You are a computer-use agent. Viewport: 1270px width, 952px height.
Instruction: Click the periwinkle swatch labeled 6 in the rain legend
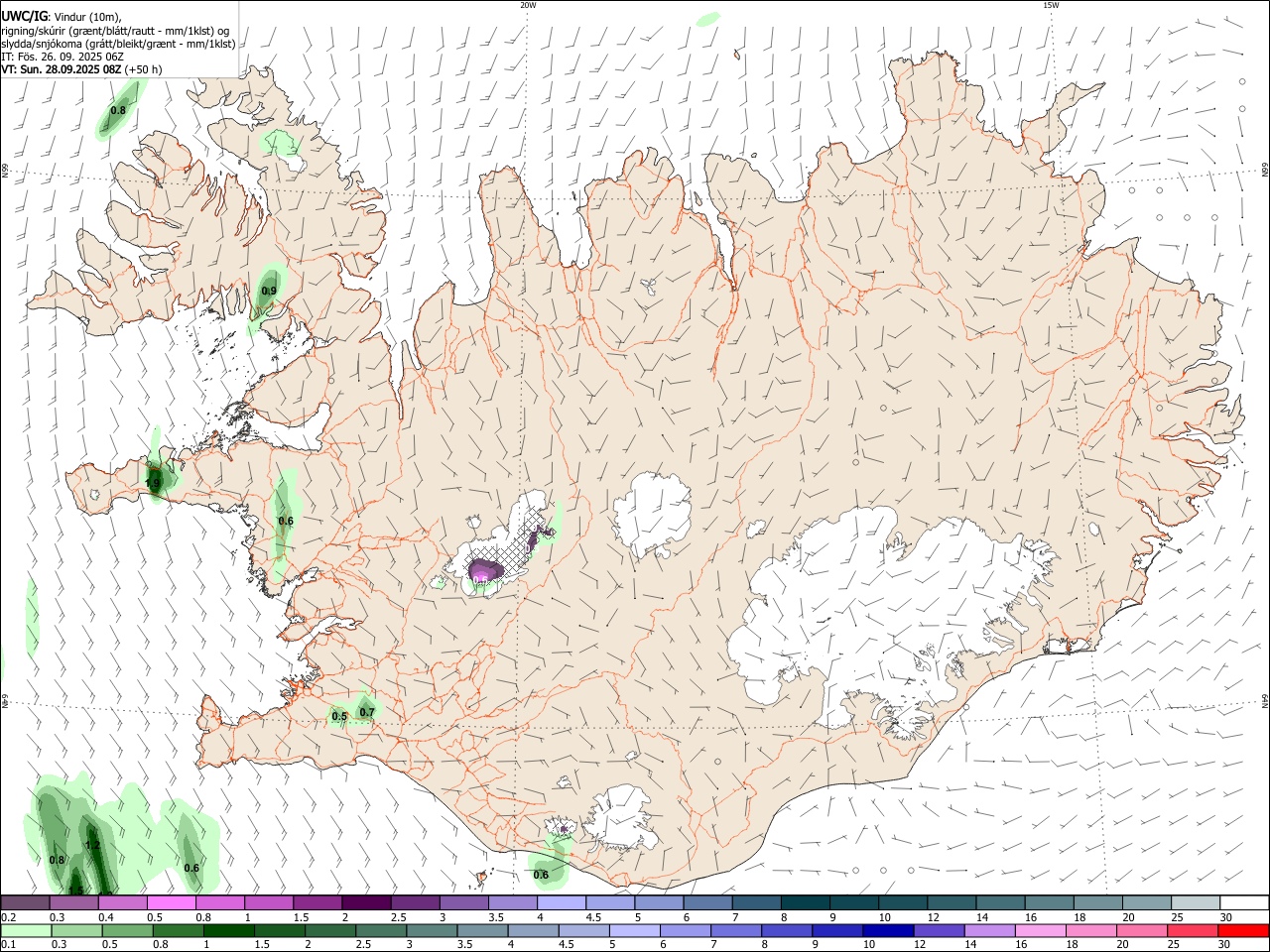pyautogui.click(x=684, y=931)
